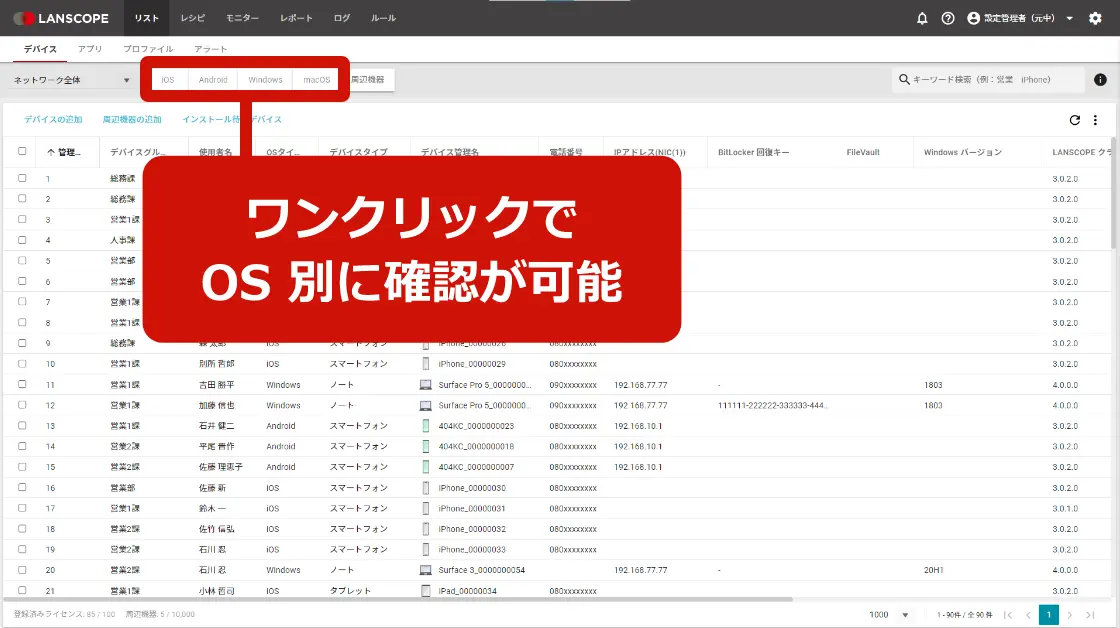
Task: Click tablet icon for iPad_00000034
Action: (x=426, y=591)
